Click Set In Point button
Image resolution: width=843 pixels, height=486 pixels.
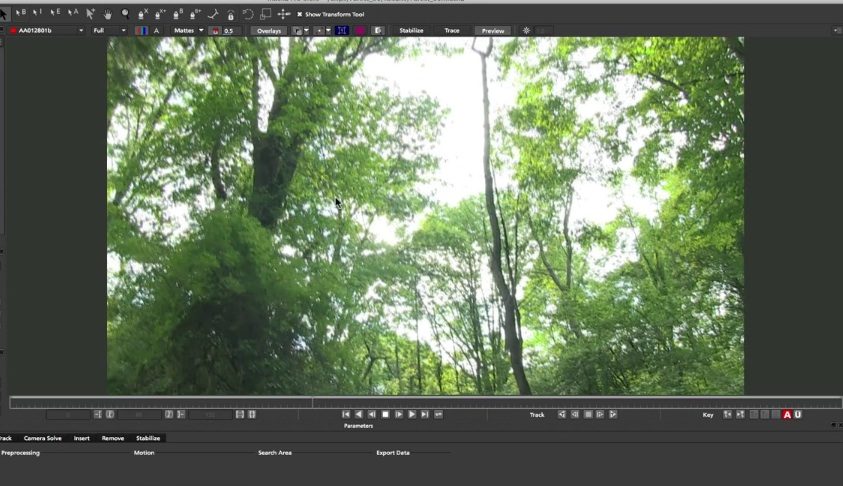97,414
